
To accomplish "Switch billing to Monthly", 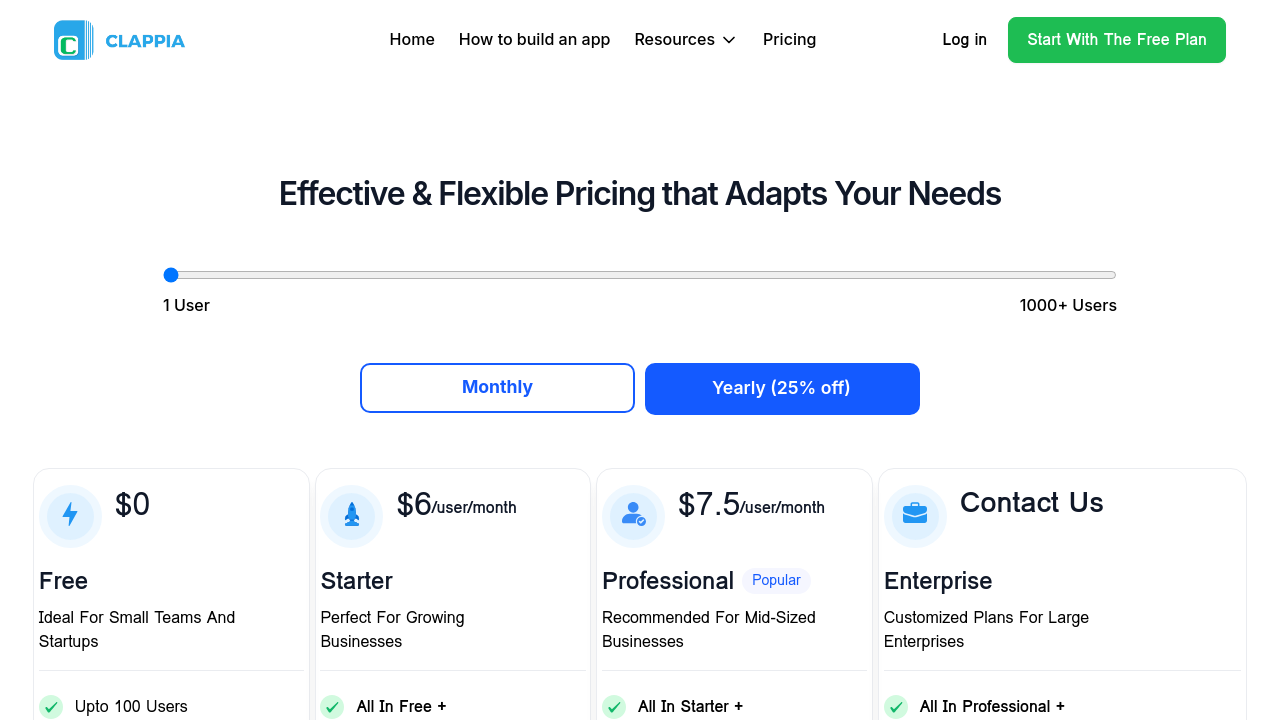I will [497, 388].
